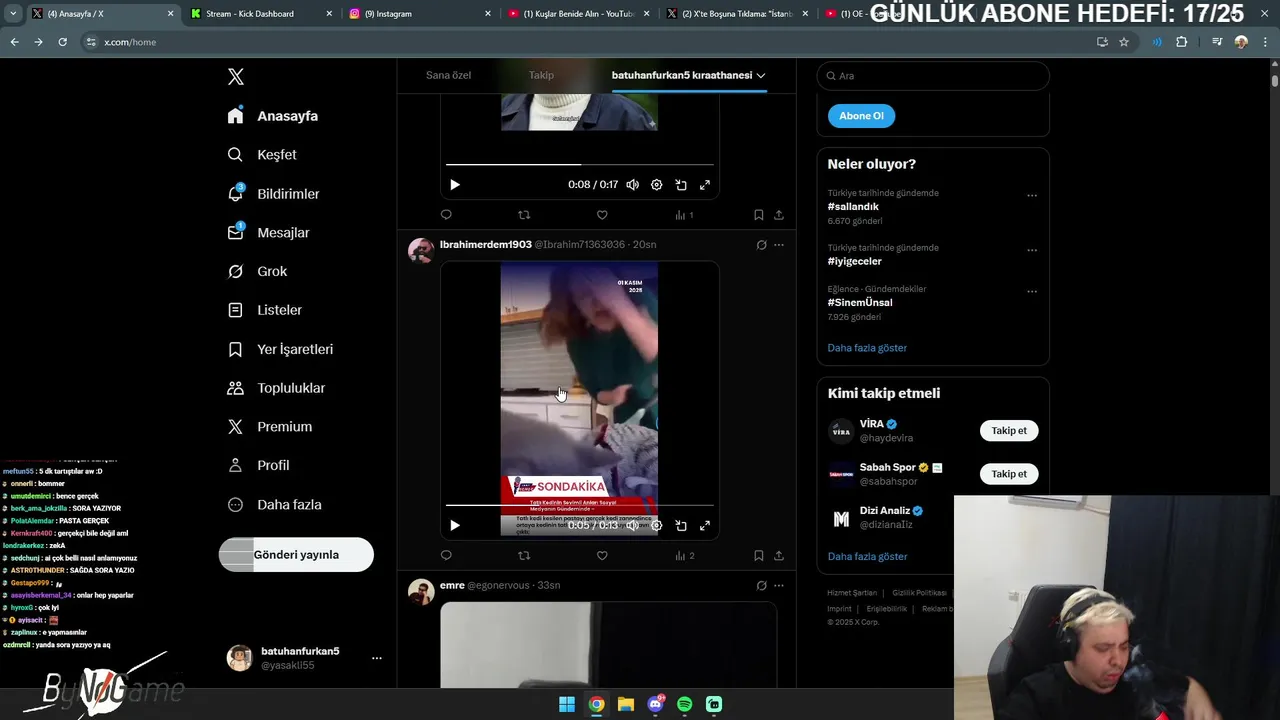Click the Ara search field
This screenshot has width=1280, height=720.
pos(933,76)
